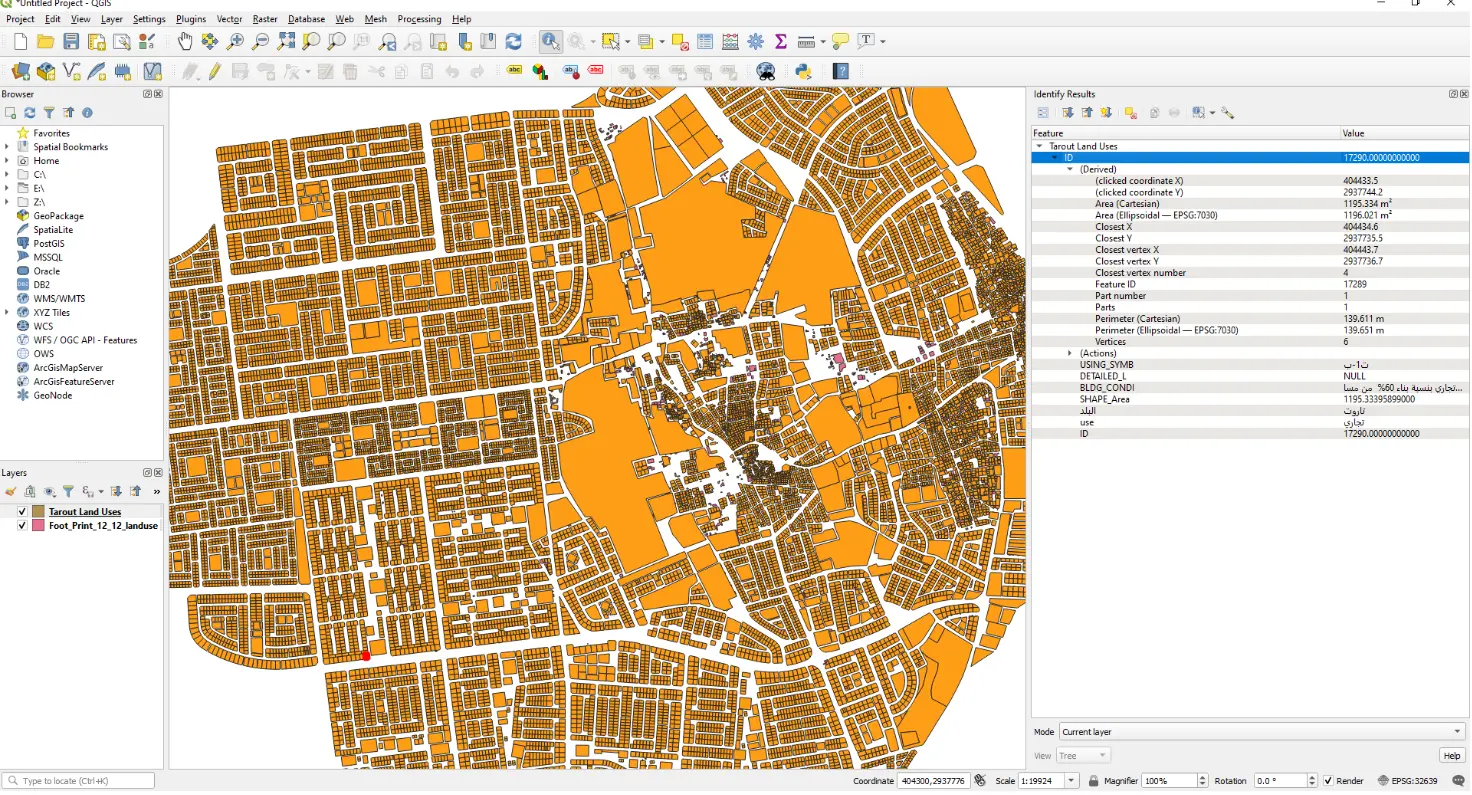Open the Statistical Summary sigma tool
1472x795 pixels.
[781, 41]
